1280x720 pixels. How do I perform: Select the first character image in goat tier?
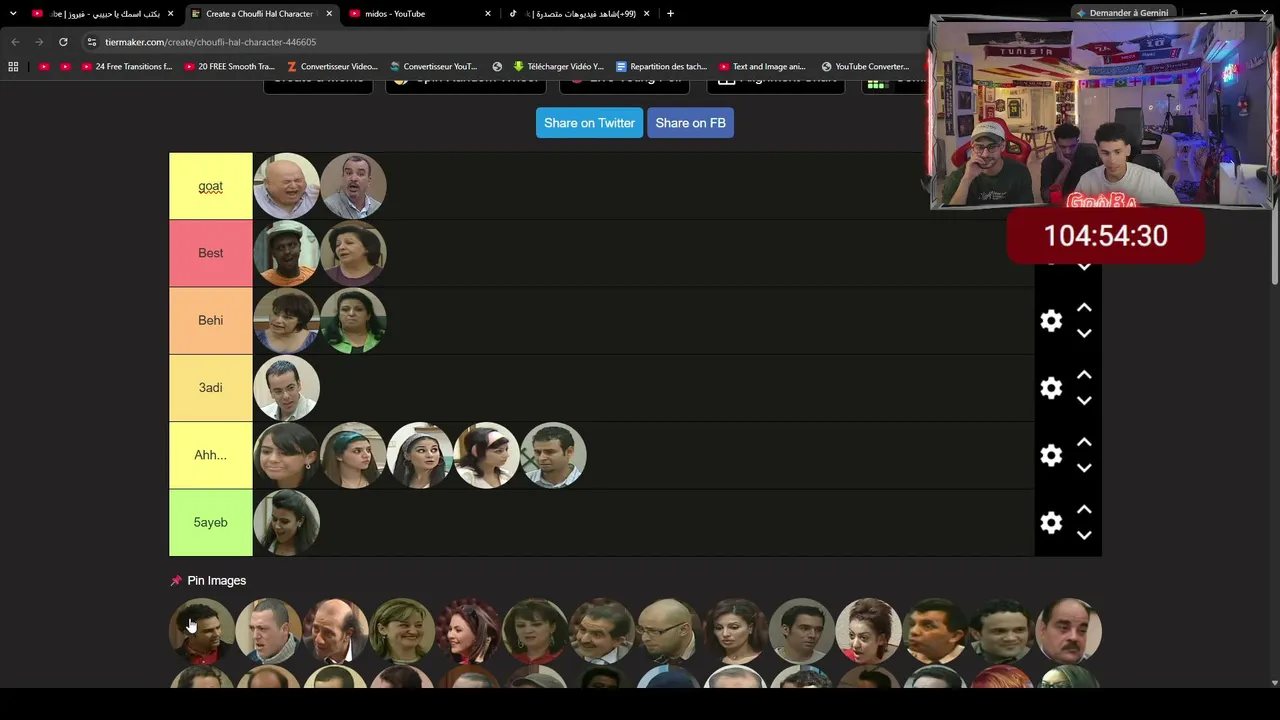pos(287,186)
